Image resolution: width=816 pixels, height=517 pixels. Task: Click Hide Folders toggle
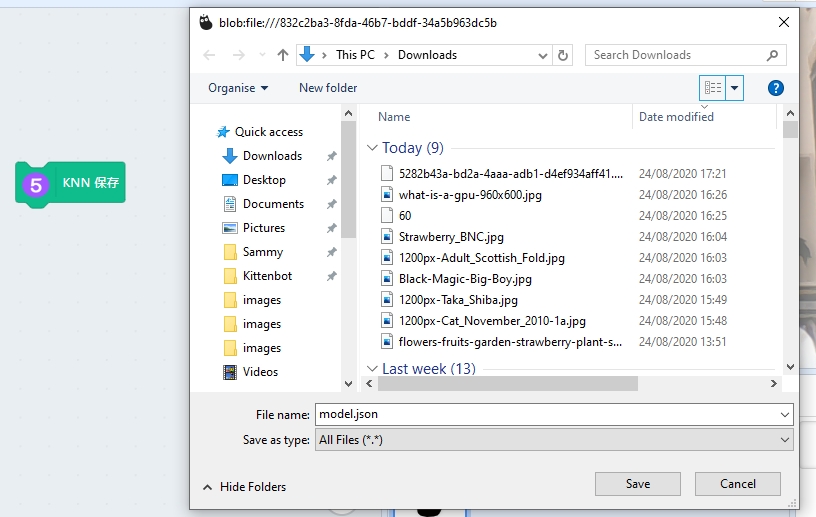tap(244, 487)
